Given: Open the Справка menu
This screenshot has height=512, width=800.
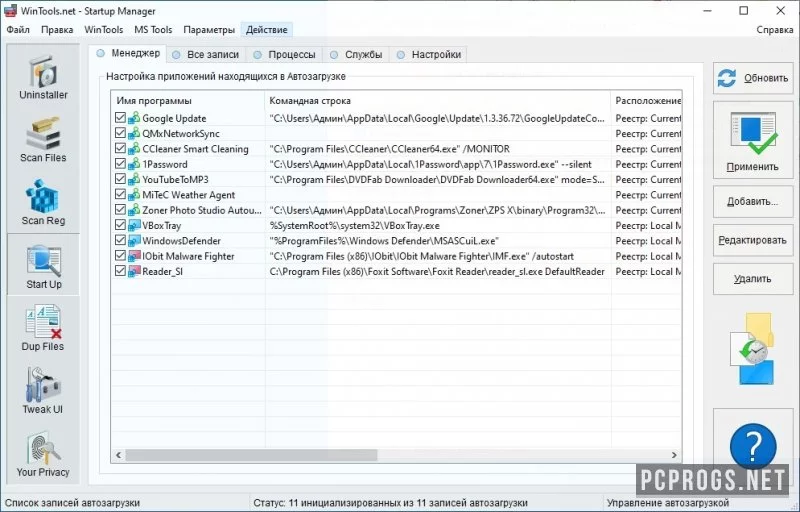Looking at the screenshot, I should (x=774, y=30).
